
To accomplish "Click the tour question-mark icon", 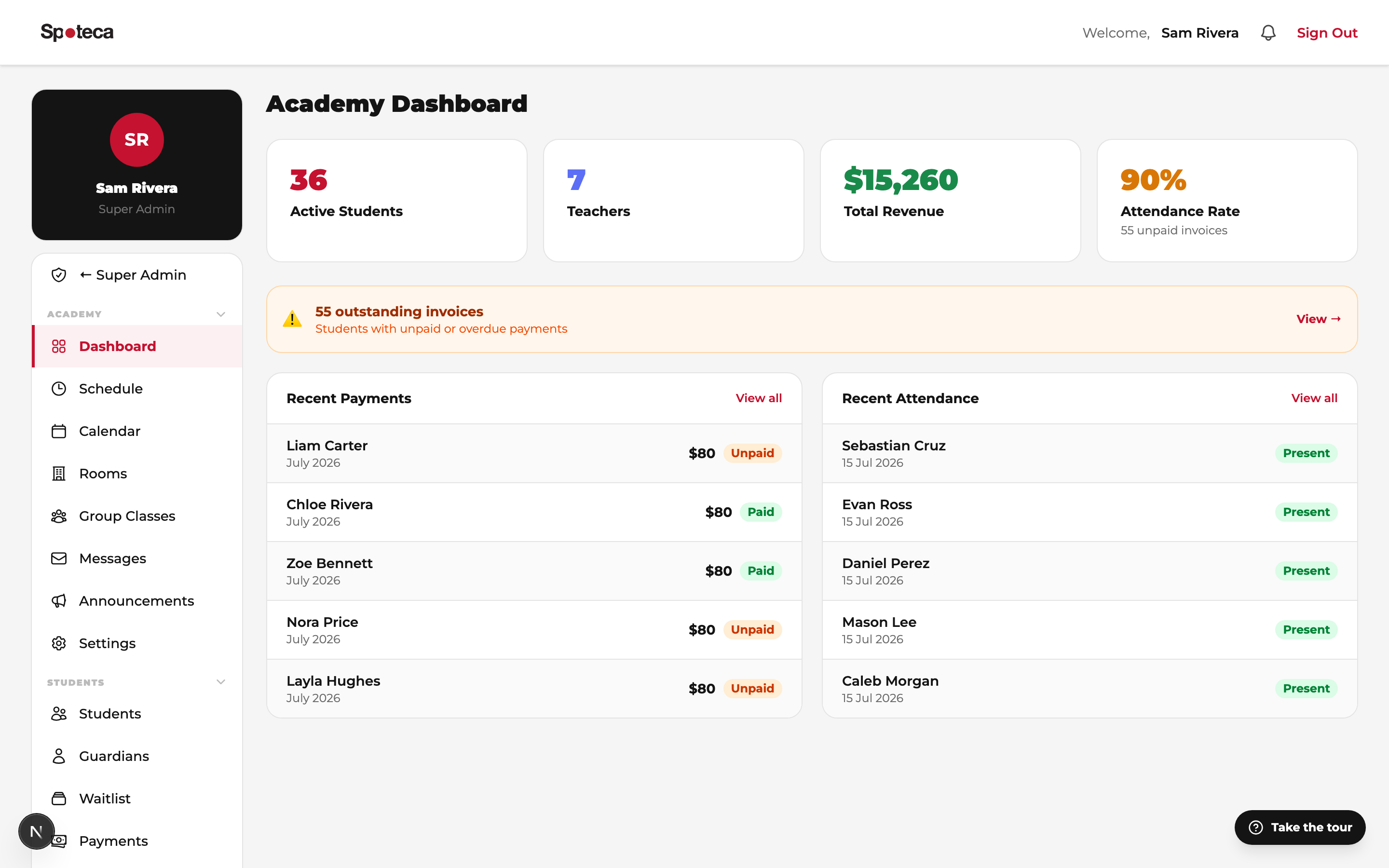I will (x=1256, y=827).
